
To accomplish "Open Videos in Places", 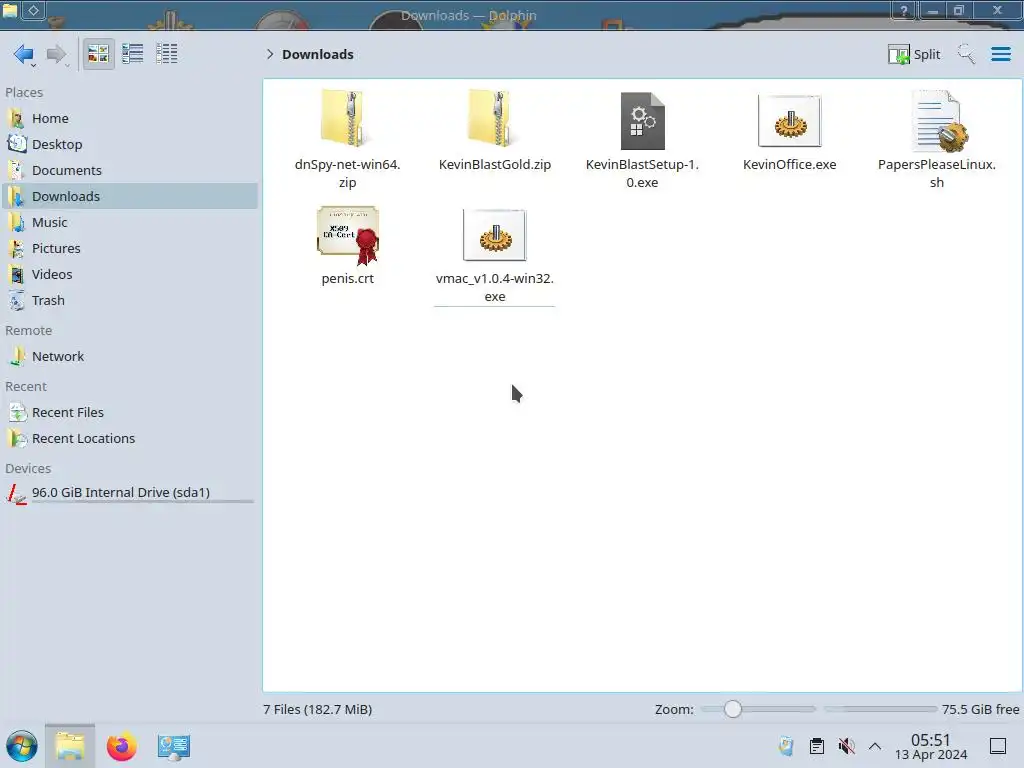I will [130, 274].
